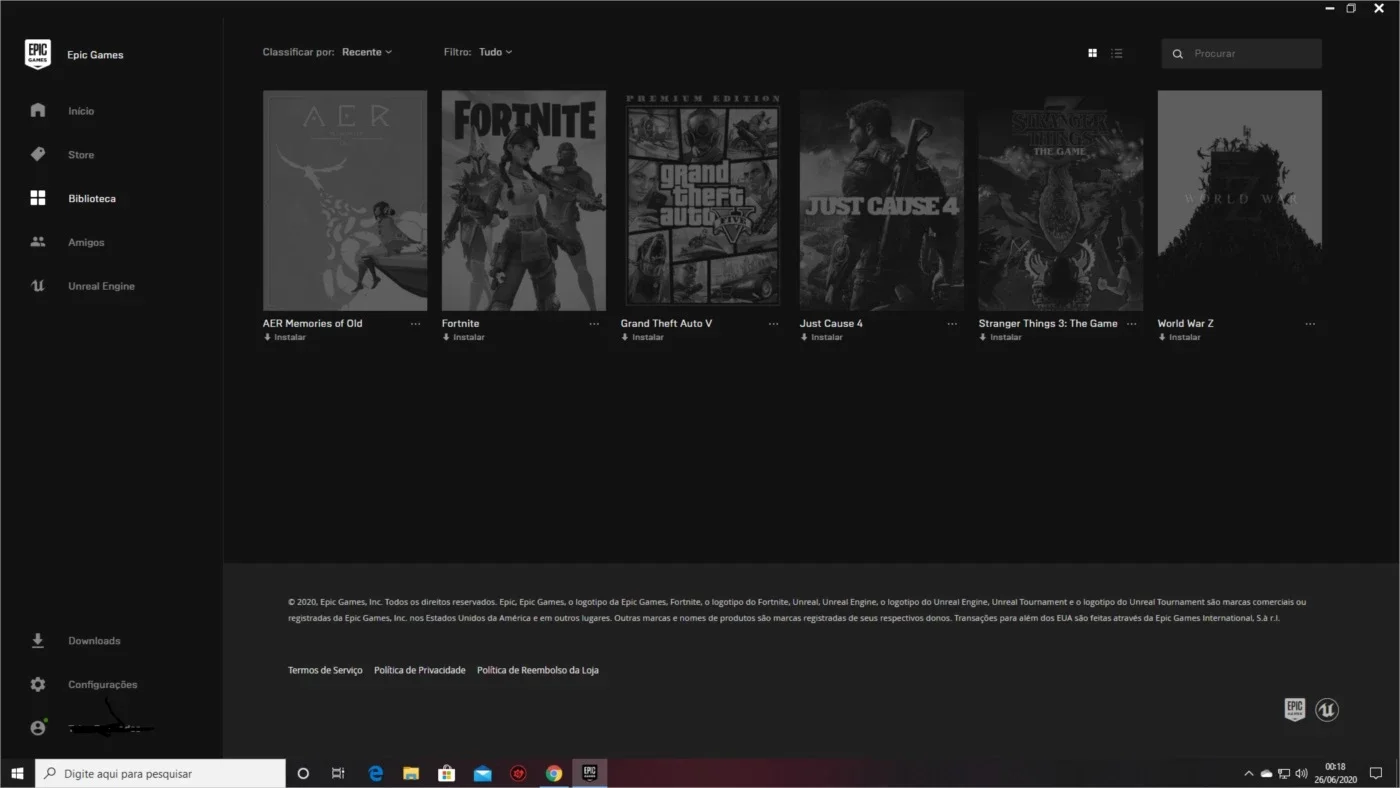
Task: Open Configurações gear settings
Action: (x=38, y=684)
